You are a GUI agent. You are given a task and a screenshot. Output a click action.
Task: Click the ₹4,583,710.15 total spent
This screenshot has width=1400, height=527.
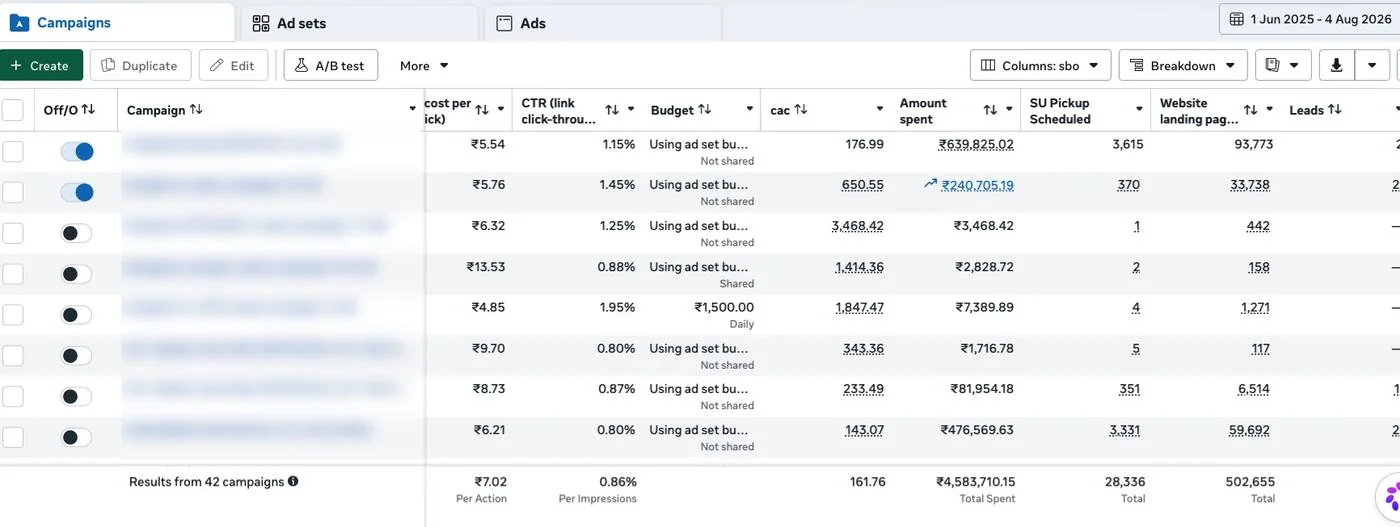point(975,482)
